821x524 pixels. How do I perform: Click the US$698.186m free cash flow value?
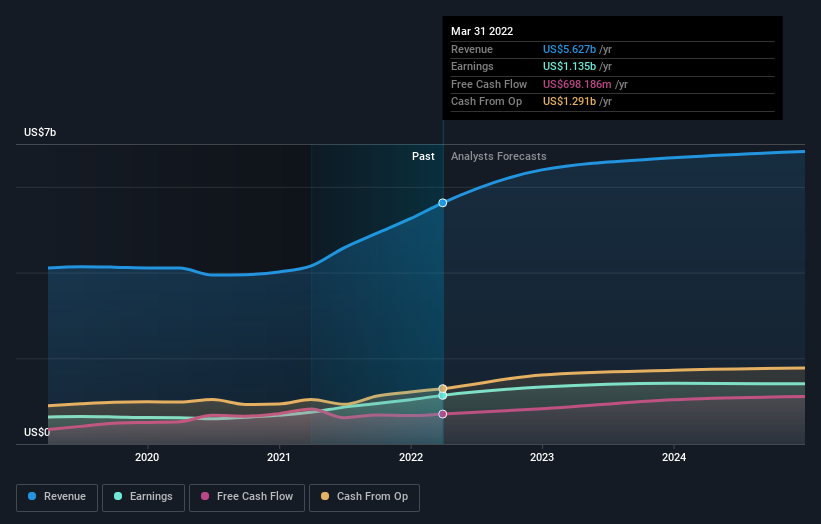click(x=577, y=84)
